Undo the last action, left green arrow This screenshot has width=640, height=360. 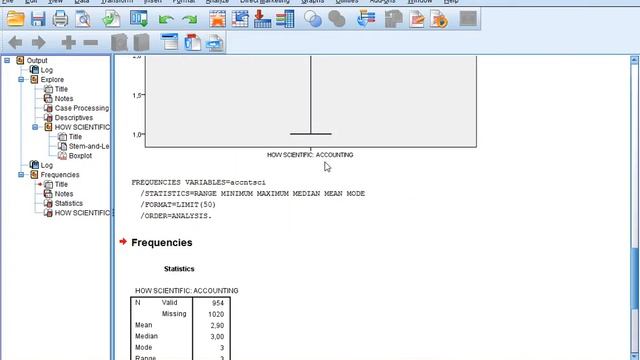coord(166,19)
